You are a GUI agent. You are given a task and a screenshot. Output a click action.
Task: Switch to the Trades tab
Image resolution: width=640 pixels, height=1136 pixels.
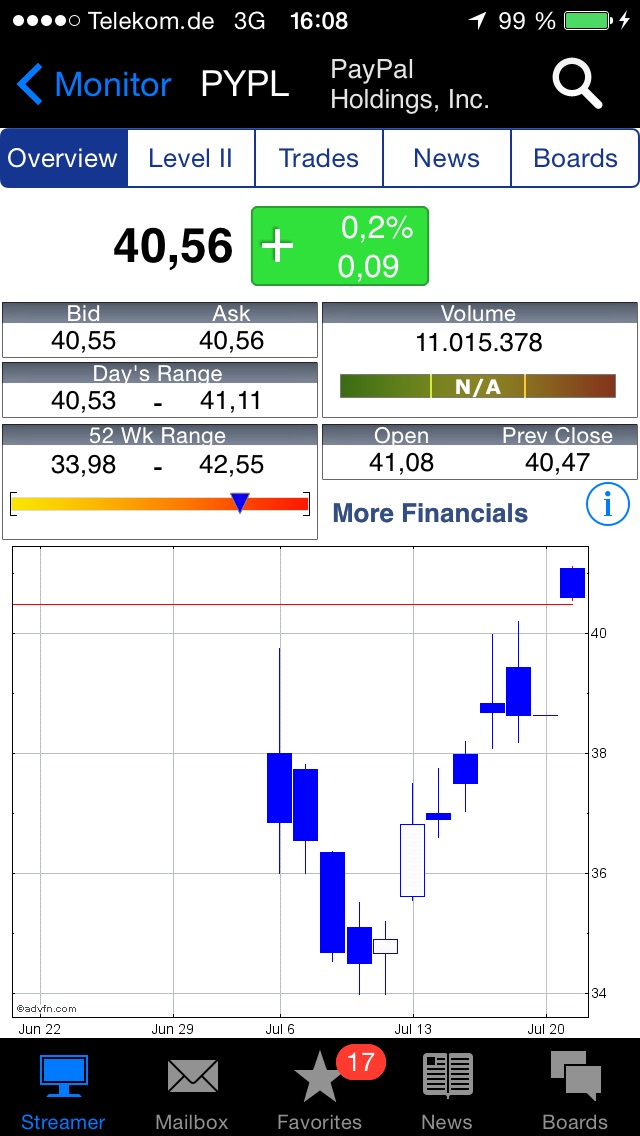tap(319, 158)
